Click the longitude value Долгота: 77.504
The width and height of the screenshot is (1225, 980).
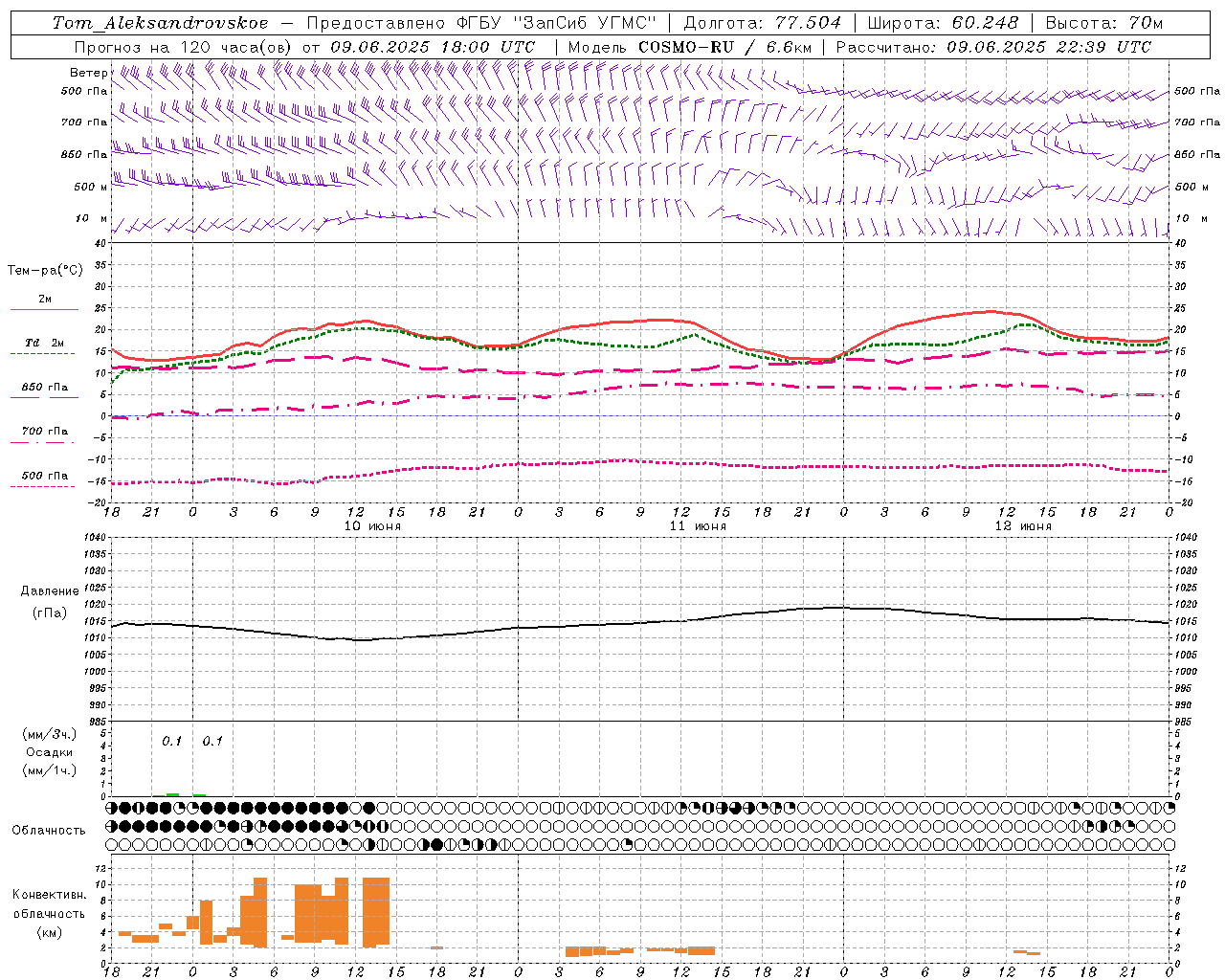point(763,23)
